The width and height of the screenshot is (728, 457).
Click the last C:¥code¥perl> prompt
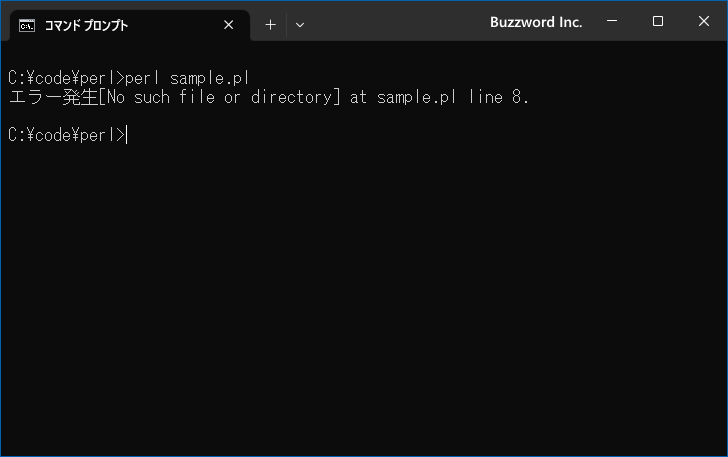(66, 135)
